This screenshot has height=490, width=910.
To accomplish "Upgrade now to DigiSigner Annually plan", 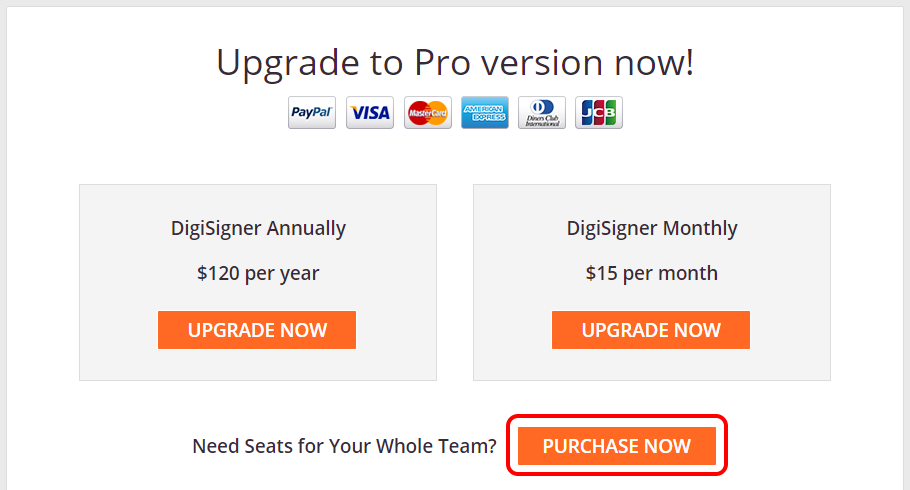I will (x=257, y=330).
